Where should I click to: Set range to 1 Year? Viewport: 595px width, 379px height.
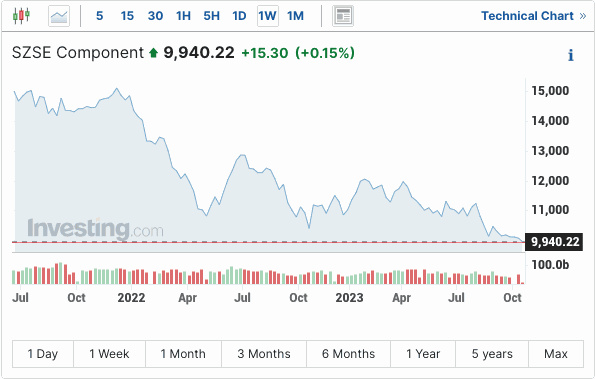point(423,354)
